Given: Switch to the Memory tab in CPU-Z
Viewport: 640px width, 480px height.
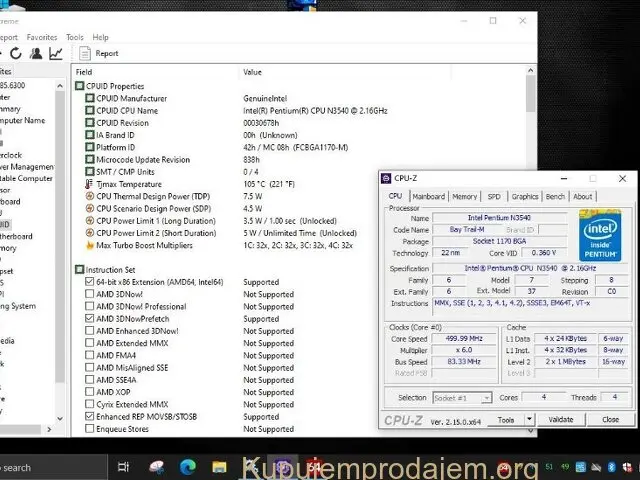Looking at the screenshot, I should tap(464, 197).
